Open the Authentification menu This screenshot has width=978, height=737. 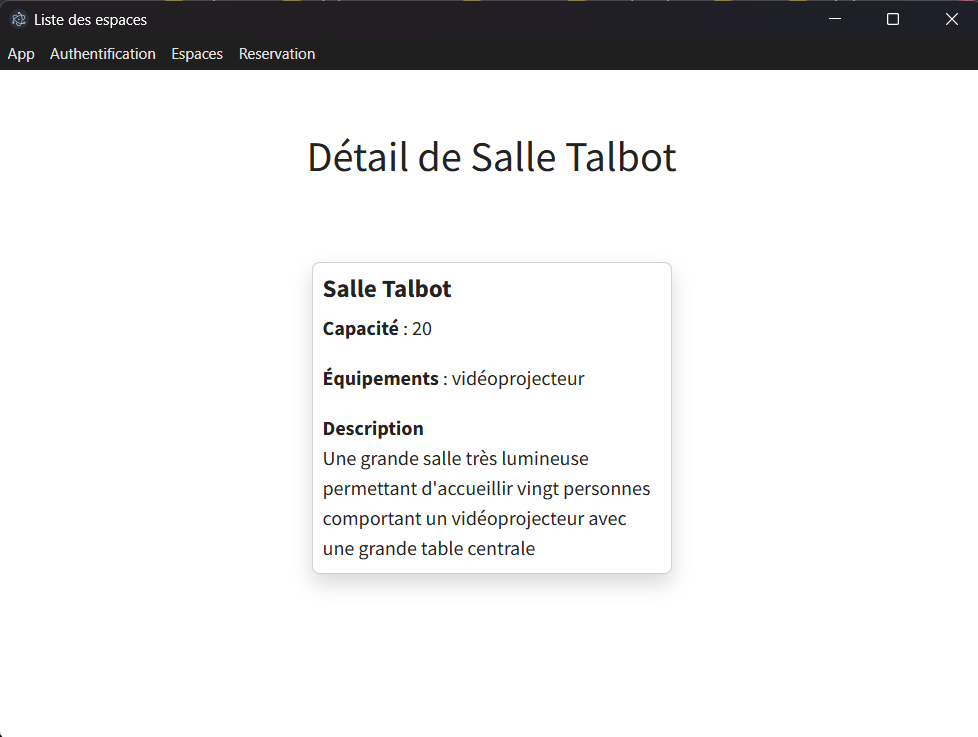pyautogui.click(x=103, y=54)
